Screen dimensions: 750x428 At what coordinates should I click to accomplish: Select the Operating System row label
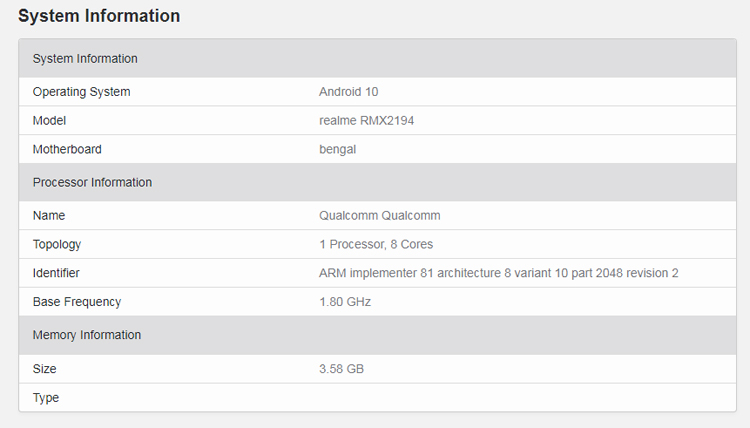81,92
